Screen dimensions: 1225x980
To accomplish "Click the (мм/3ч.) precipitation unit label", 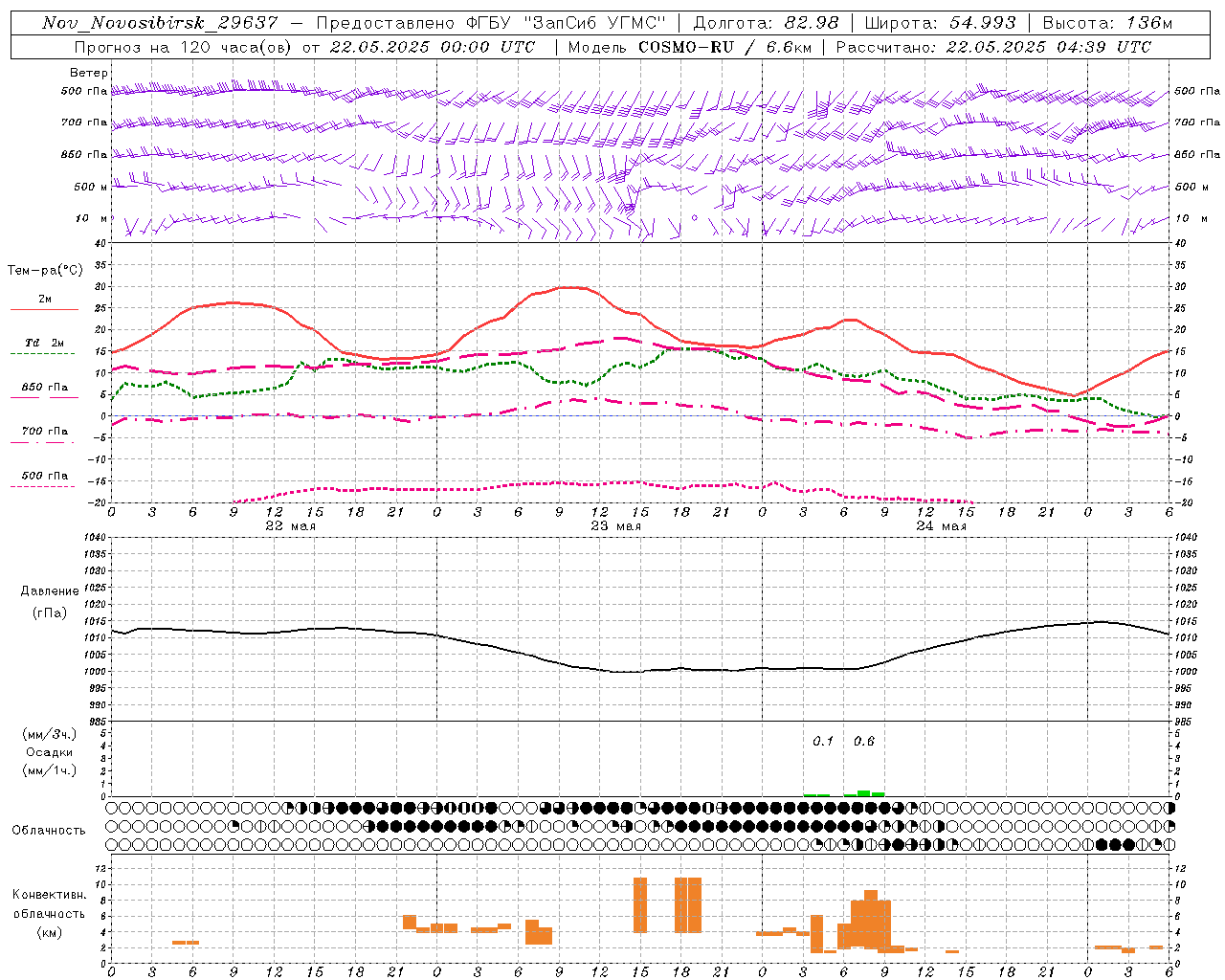I will click(50, 734).
